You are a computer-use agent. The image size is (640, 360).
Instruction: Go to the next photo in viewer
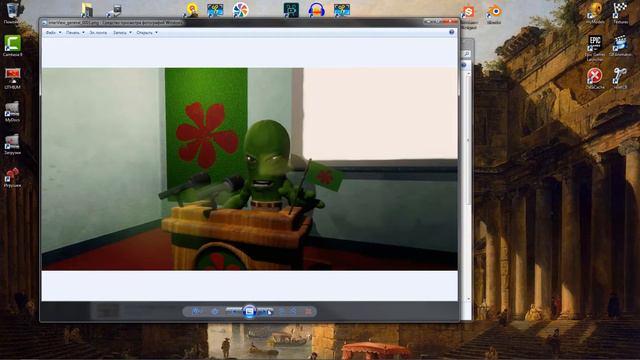coord(265,312)
